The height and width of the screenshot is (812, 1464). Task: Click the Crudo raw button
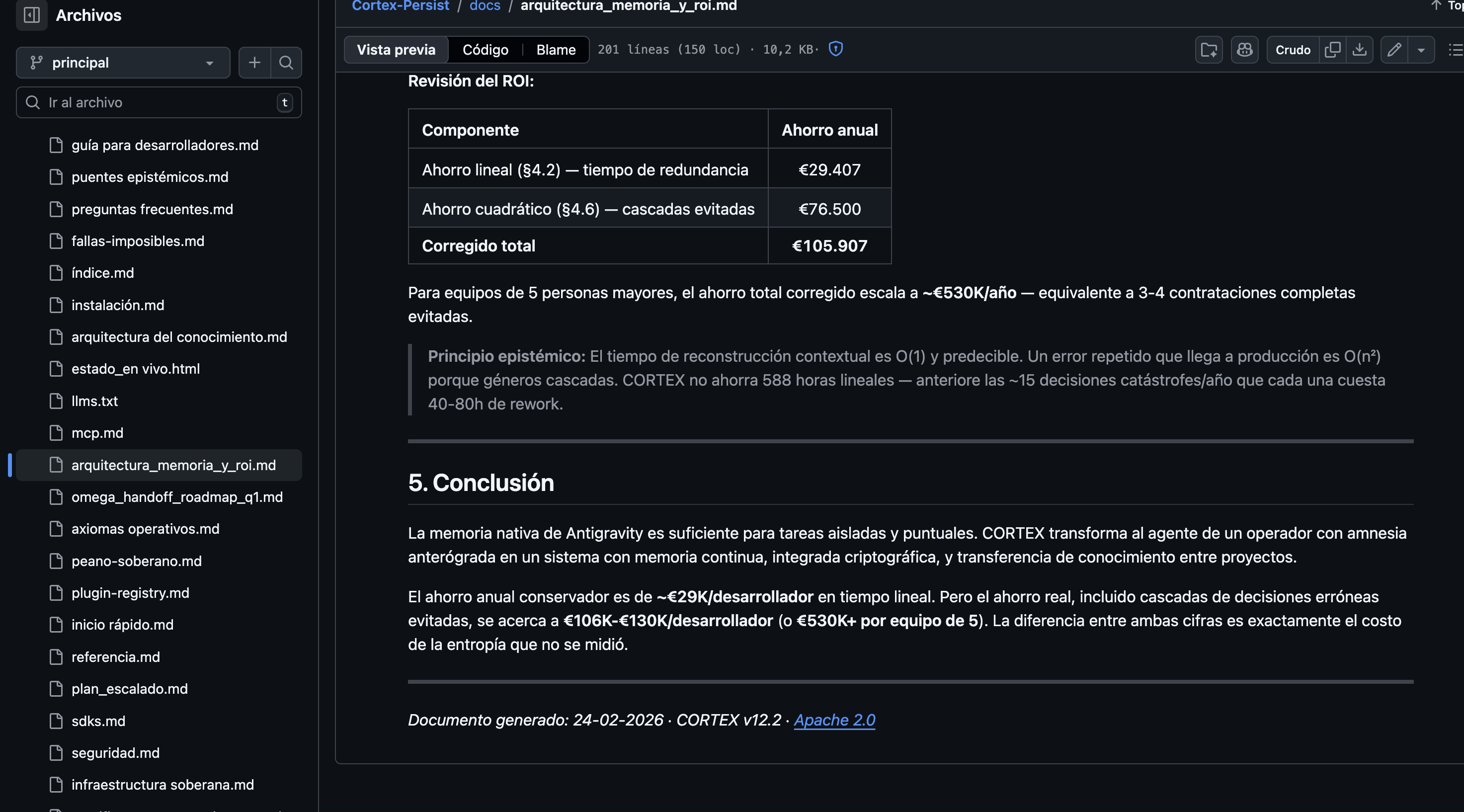point(1293,50)
